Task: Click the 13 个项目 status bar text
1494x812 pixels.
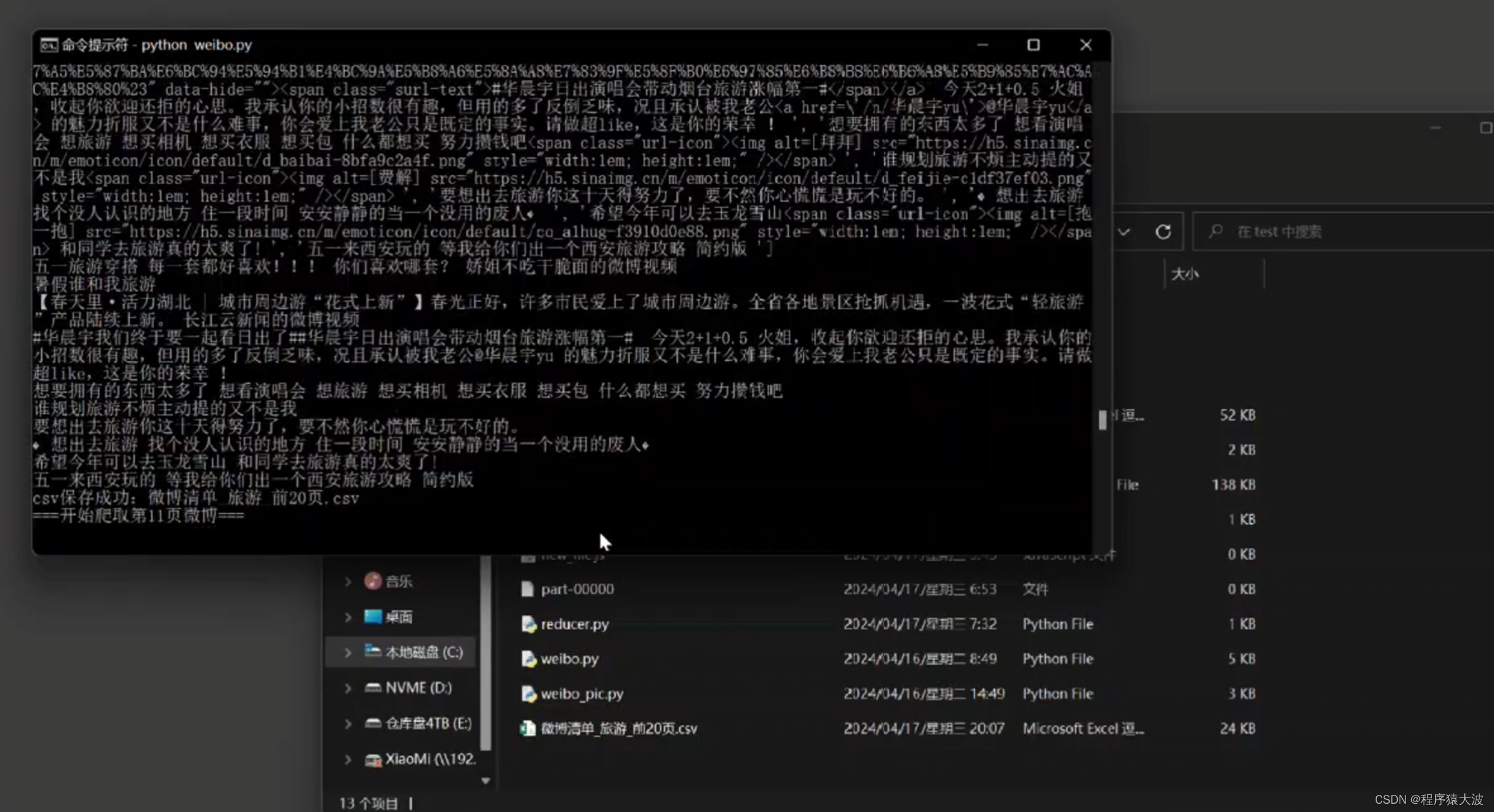Action: click(x=368, y=802)
